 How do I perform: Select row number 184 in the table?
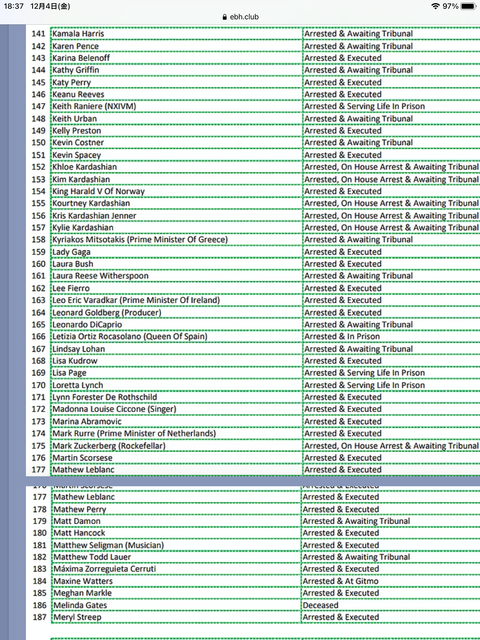click(x=40, y=581)
